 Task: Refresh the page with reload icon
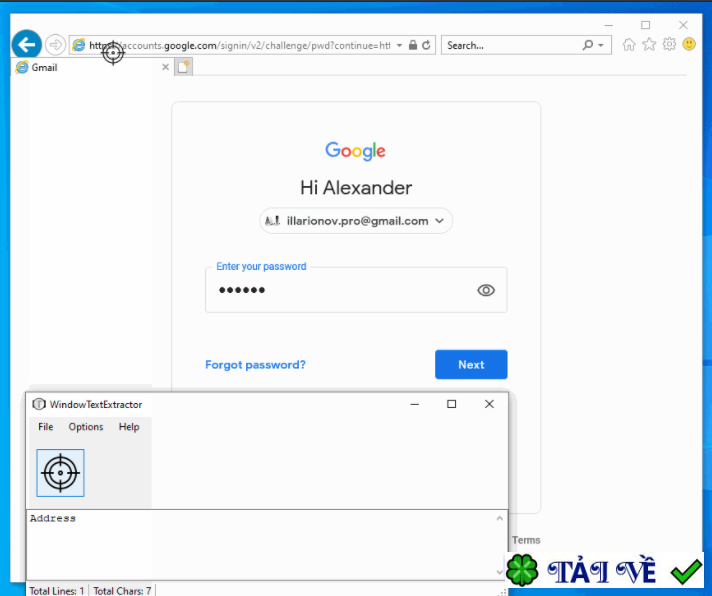(x=426, y=45)
